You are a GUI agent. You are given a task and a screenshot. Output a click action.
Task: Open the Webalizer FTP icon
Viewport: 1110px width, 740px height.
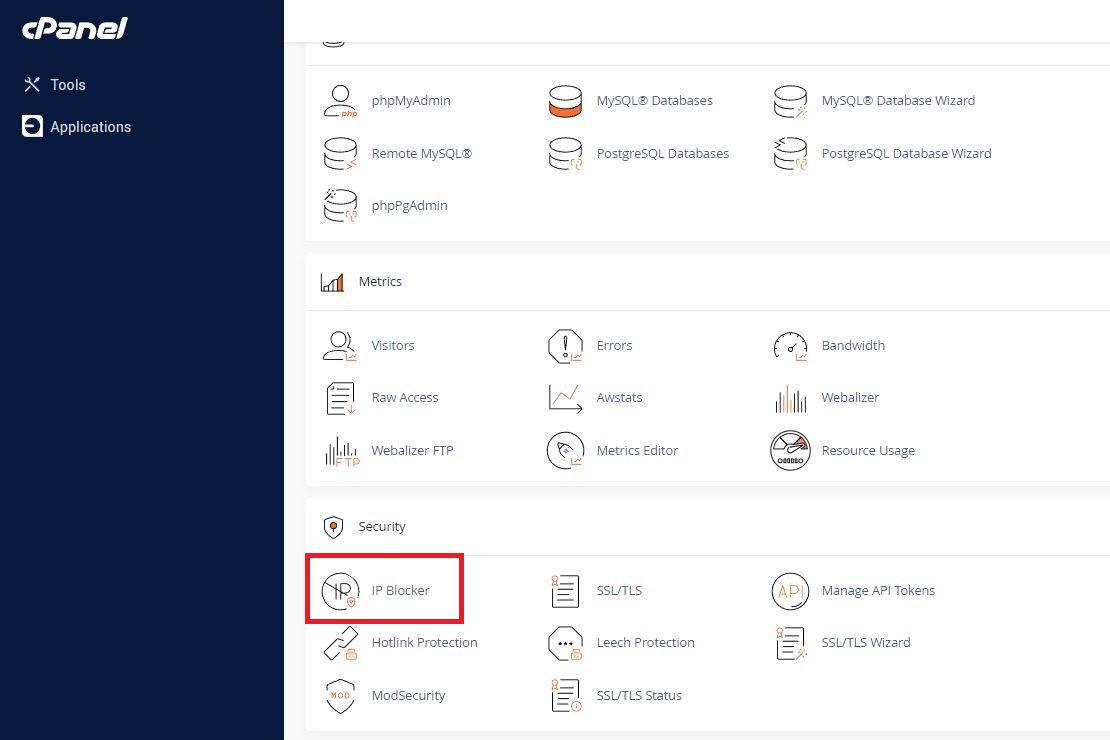(342, 451)
